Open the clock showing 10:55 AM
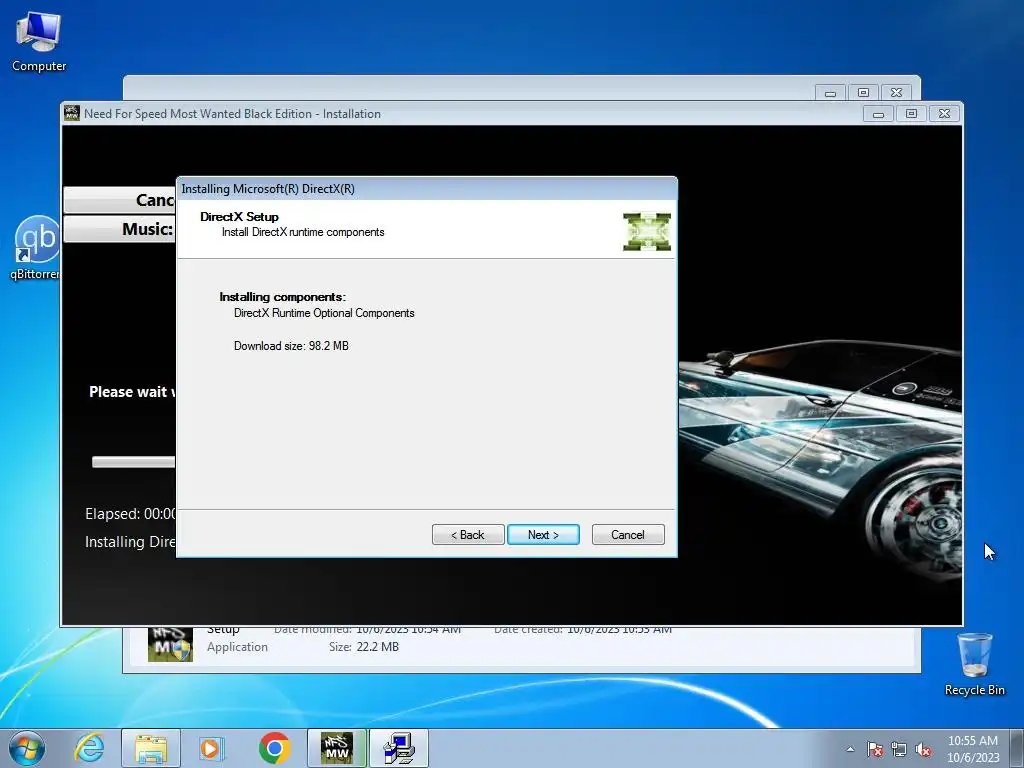1024x768 pixels. click(973, 748)
